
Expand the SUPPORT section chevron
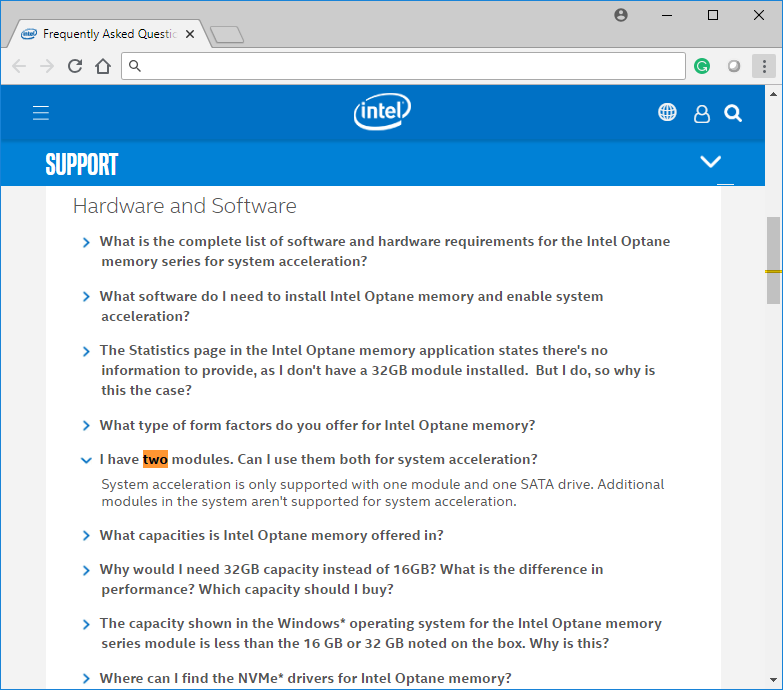coord(711,162)
